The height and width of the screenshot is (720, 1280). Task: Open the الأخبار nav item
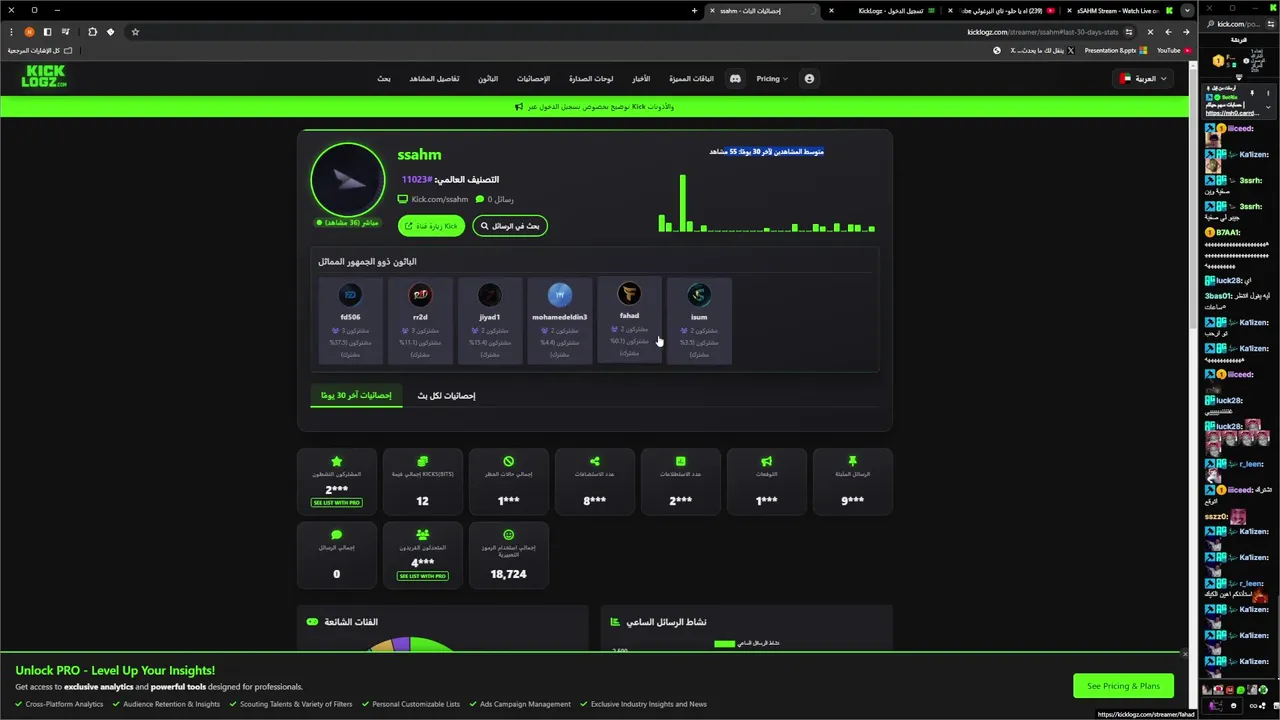(641, 78)
